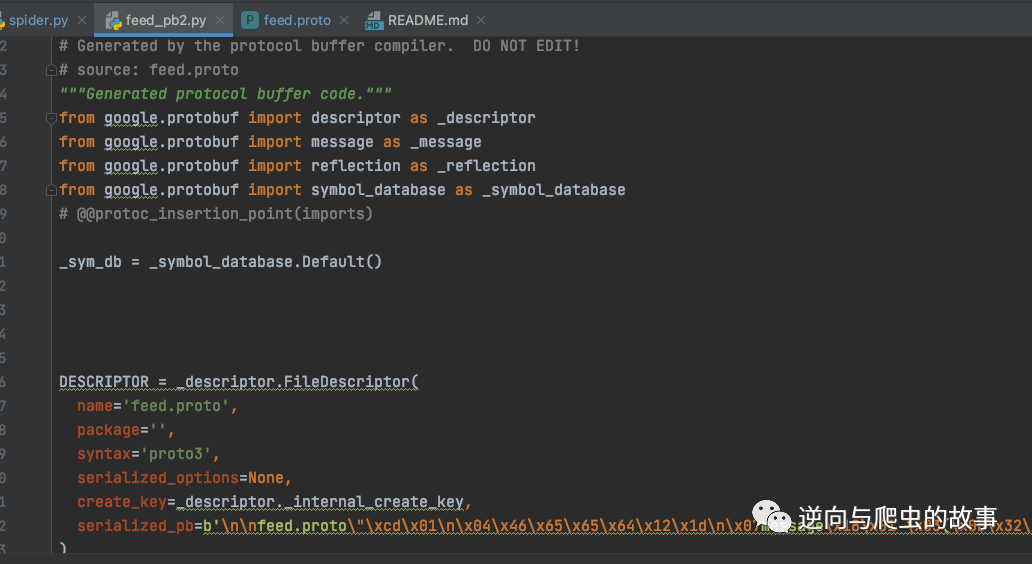Click the proto file icon on feed.proto tab

coord(250,20)
